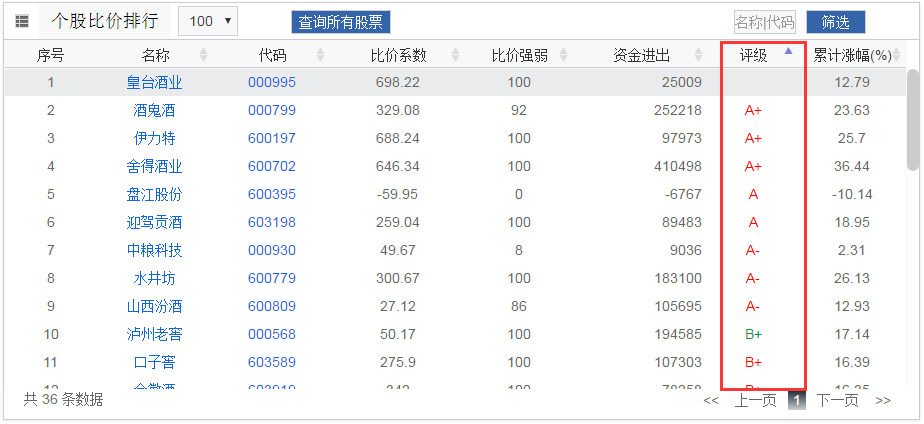Image resolution: width=924 pixels, height=424 pixels.
Task: Sort by 代码 using its sort arrows
Action: click(x=320, y=55)
